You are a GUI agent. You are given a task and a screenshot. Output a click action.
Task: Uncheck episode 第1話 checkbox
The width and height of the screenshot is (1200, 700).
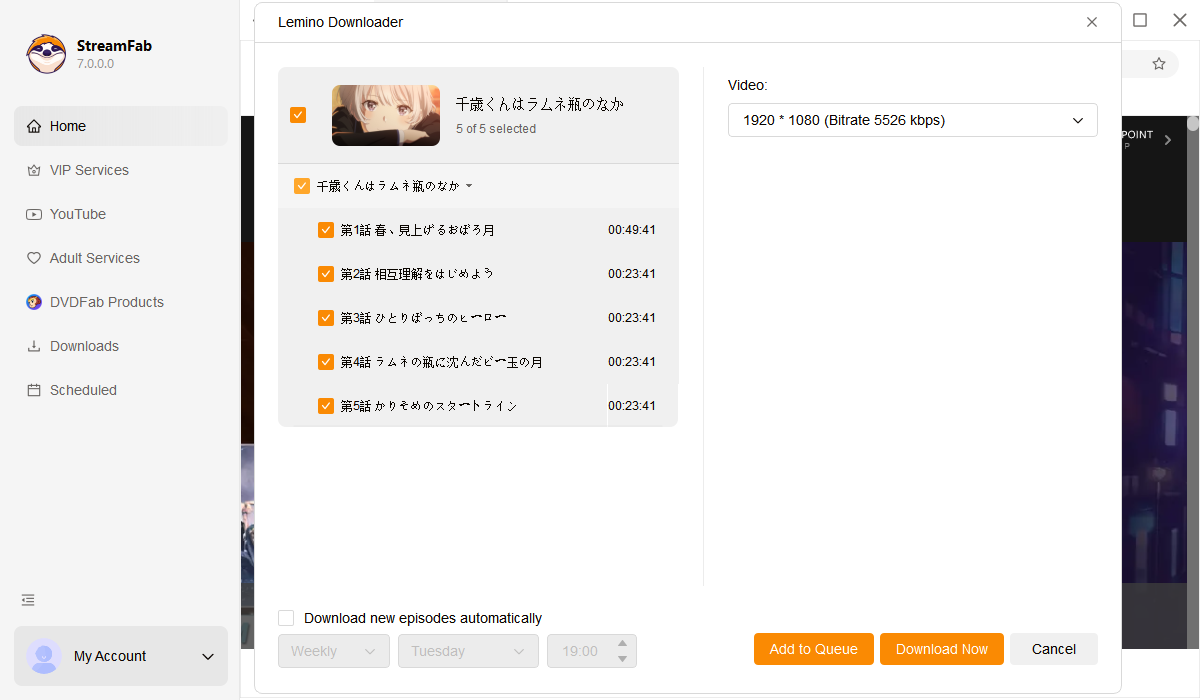click(326, 230)
